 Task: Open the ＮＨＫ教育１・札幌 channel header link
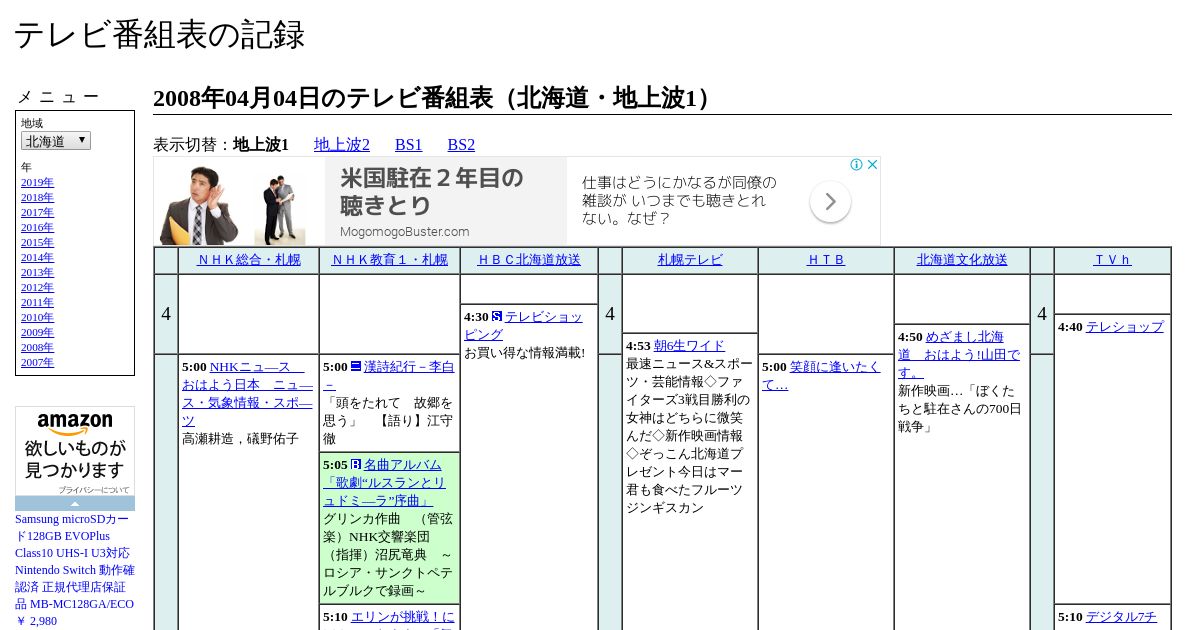(x=389, y=260)
